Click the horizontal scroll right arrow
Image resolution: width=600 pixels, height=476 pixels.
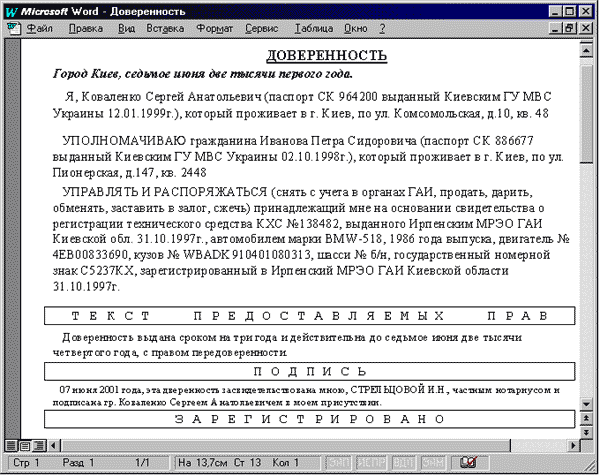coord(574,445)
